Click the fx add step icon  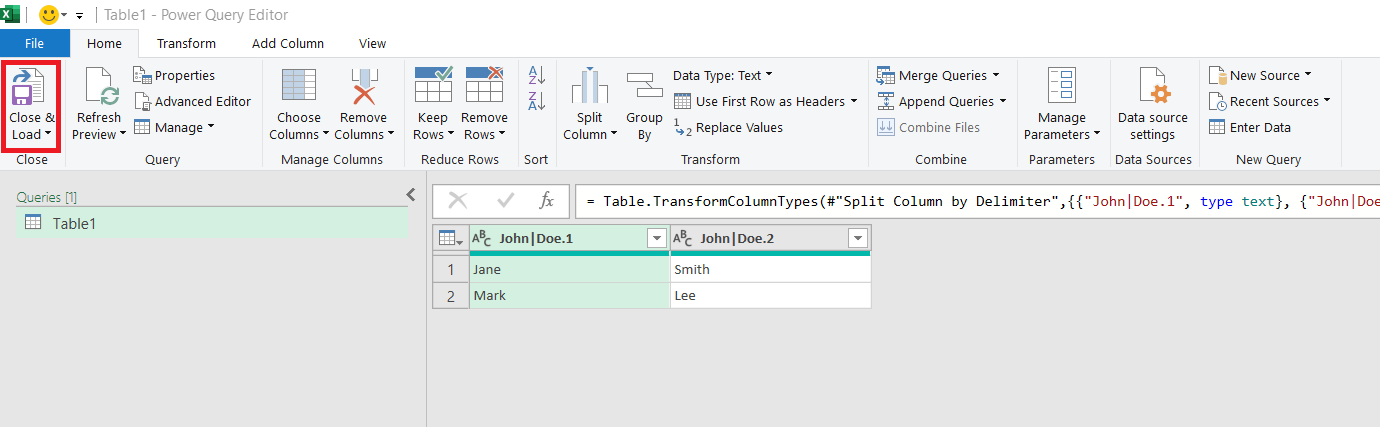coord(547,201)
